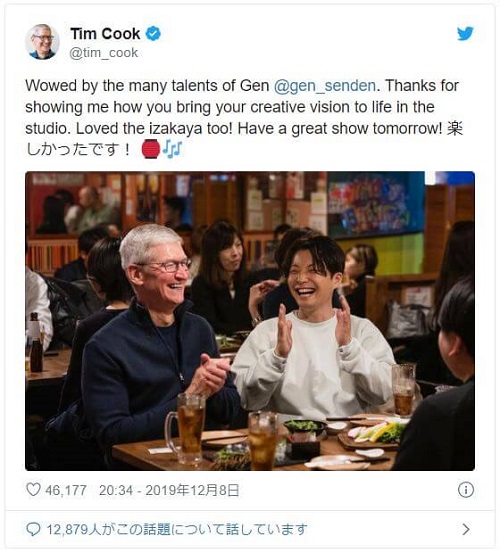Click the Twitter bird logo
The height and width of the screenshot is (553, 500).
point(465,34)
